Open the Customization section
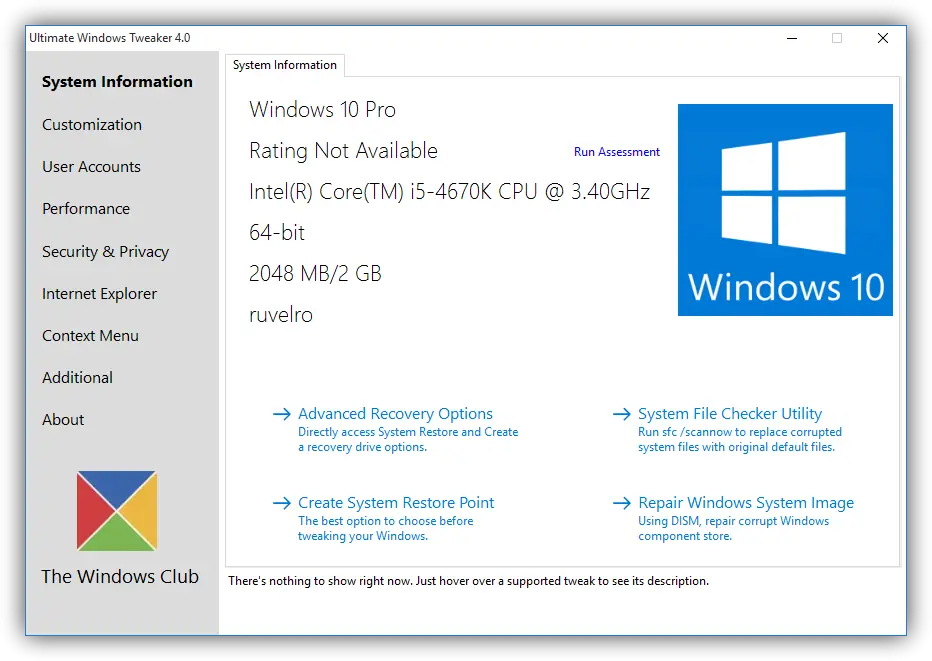 point(92,125)
